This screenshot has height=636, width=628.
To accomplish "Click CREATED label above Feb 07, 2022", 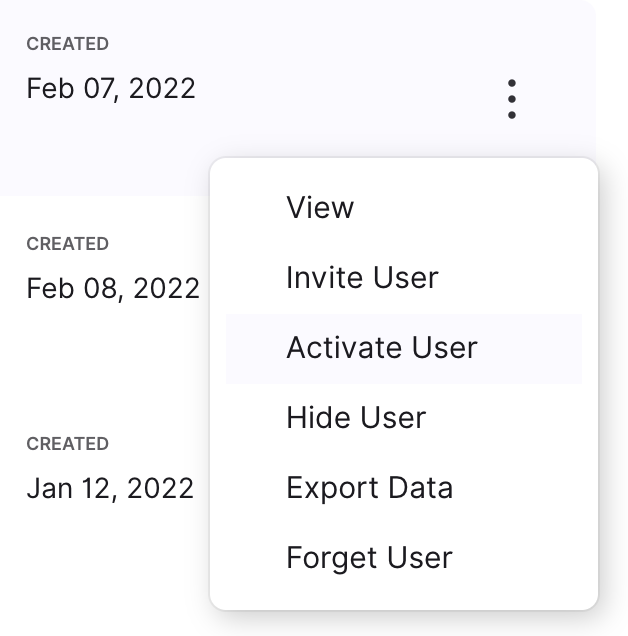I will pos(67,44).
